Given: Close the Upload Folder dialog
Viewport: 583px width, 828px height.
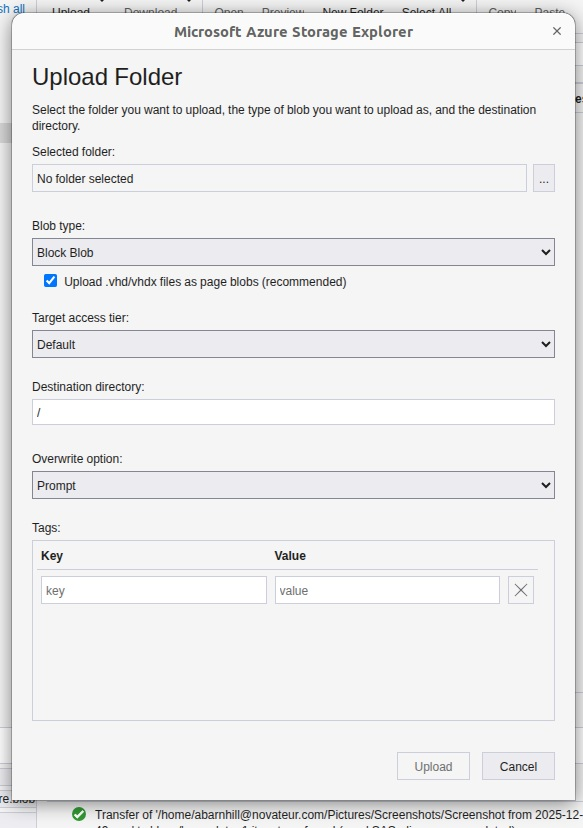Looking at the screenshot, I should pos(557,31).
